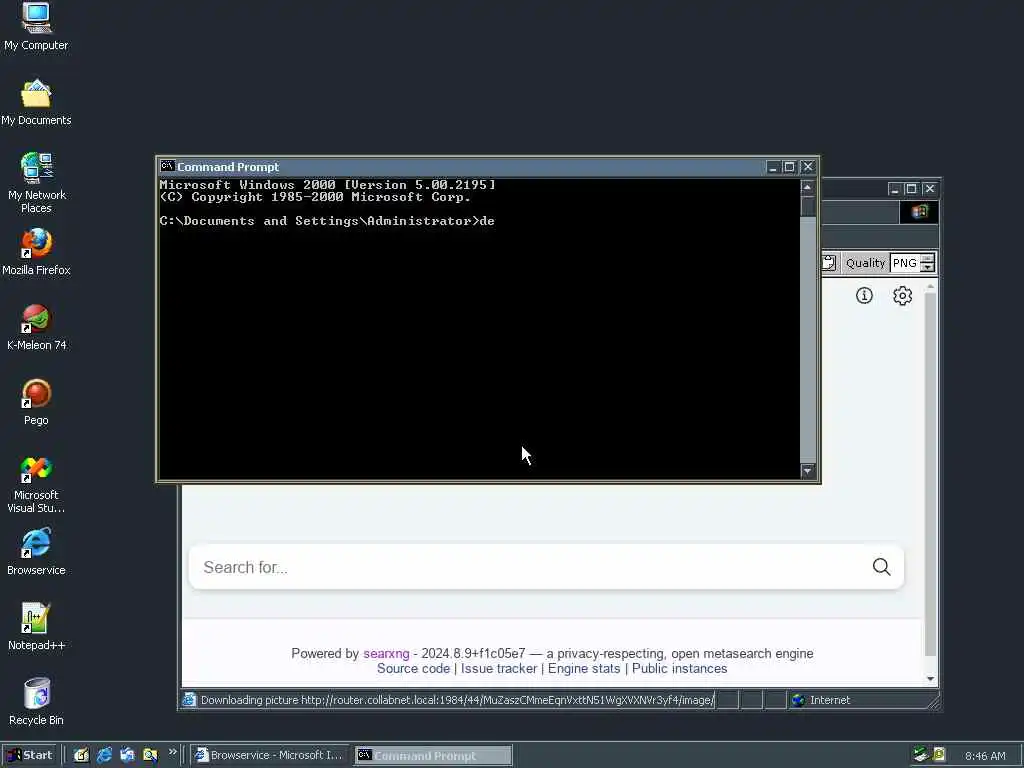Open the Source code link
The height and width of the screenshot is (768, 1024).
tap(413, 669)
